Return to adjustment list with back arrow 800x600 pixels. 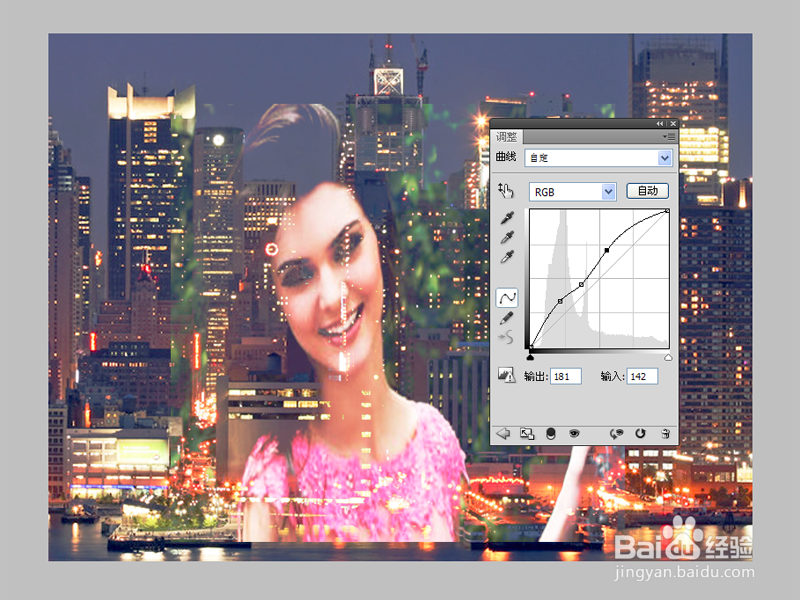tap(503, 434)
